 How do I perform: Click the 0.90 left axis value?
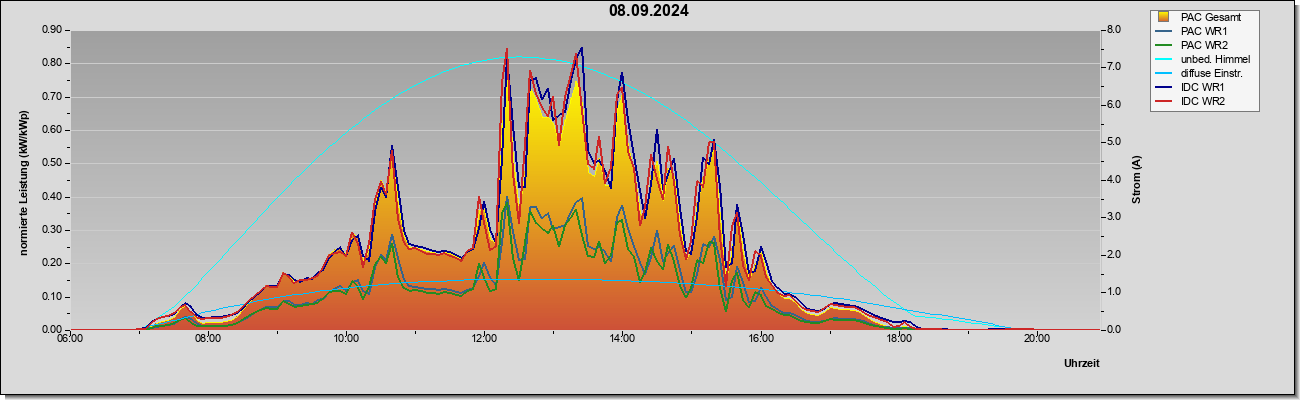(x=51, y=30)
